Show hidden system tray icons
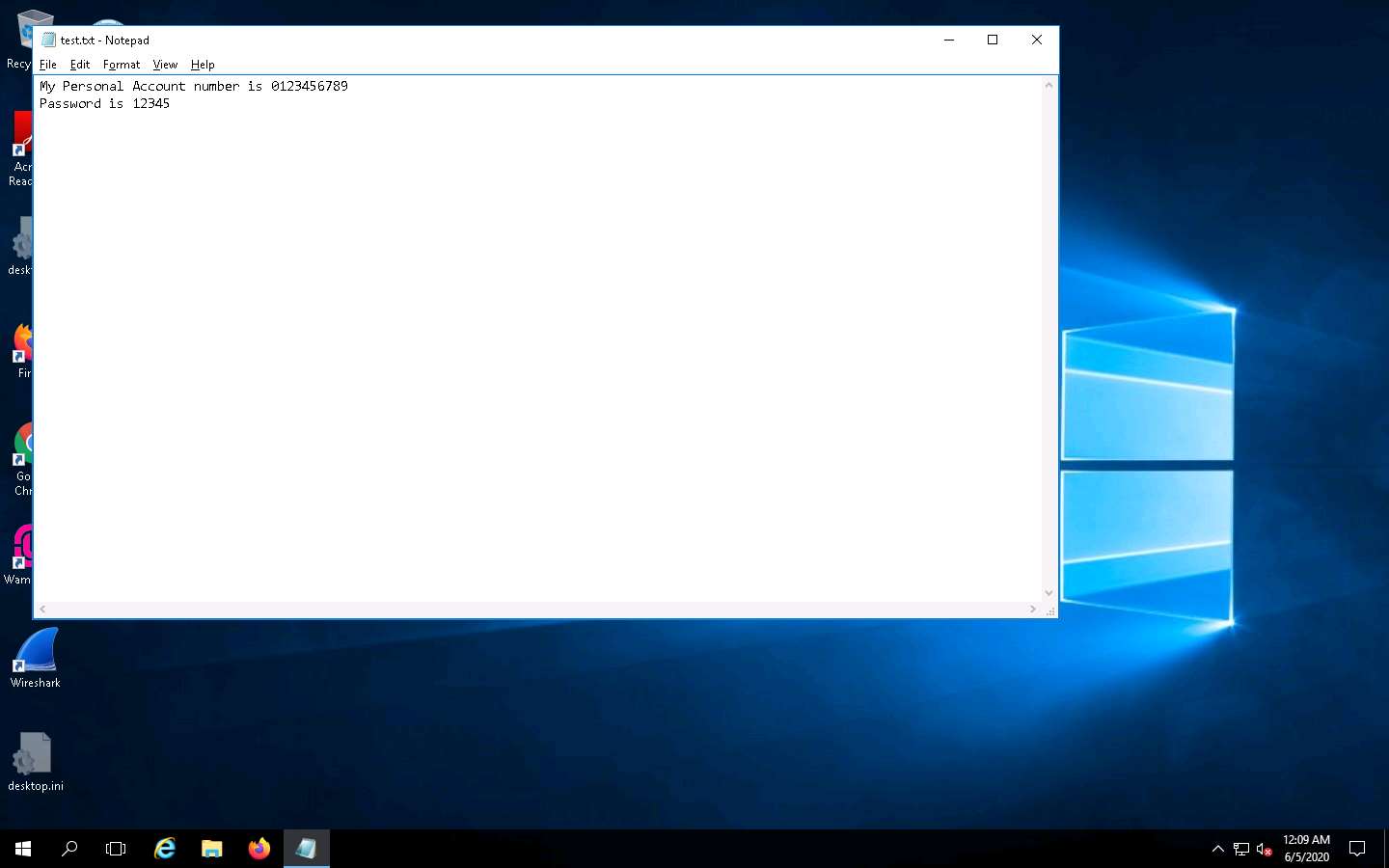Screen dimensions: 1389x868 point(1218,849)
